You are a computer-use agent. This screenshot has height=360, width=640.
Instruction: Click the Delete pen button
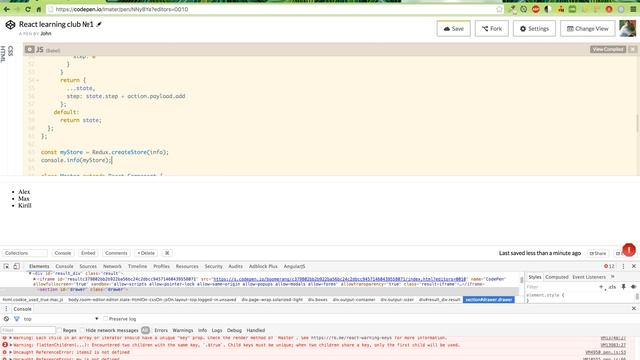146,253
